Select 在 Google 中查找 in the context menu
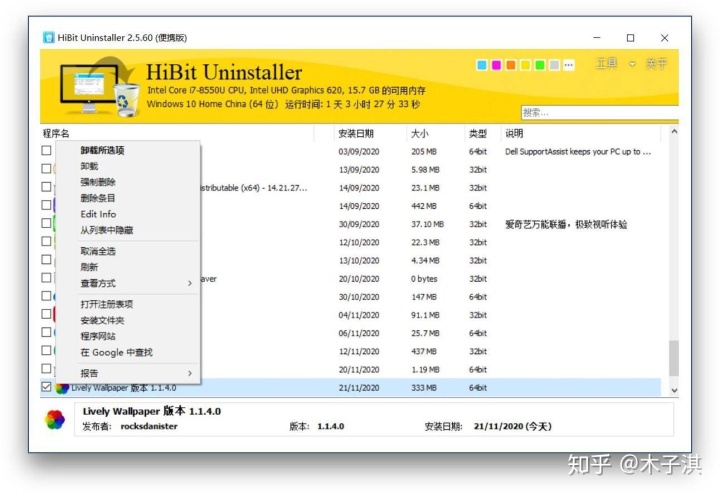Screen dimensions: 720x494 coord(128,353)
